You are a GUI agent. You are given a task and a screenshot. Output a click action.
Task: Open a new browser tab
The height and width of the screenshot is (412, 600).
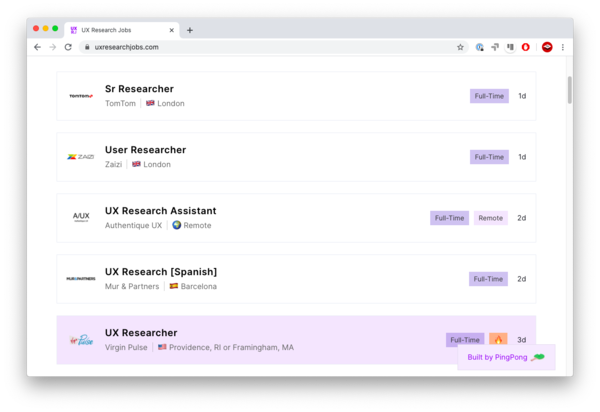pos(190,30)
